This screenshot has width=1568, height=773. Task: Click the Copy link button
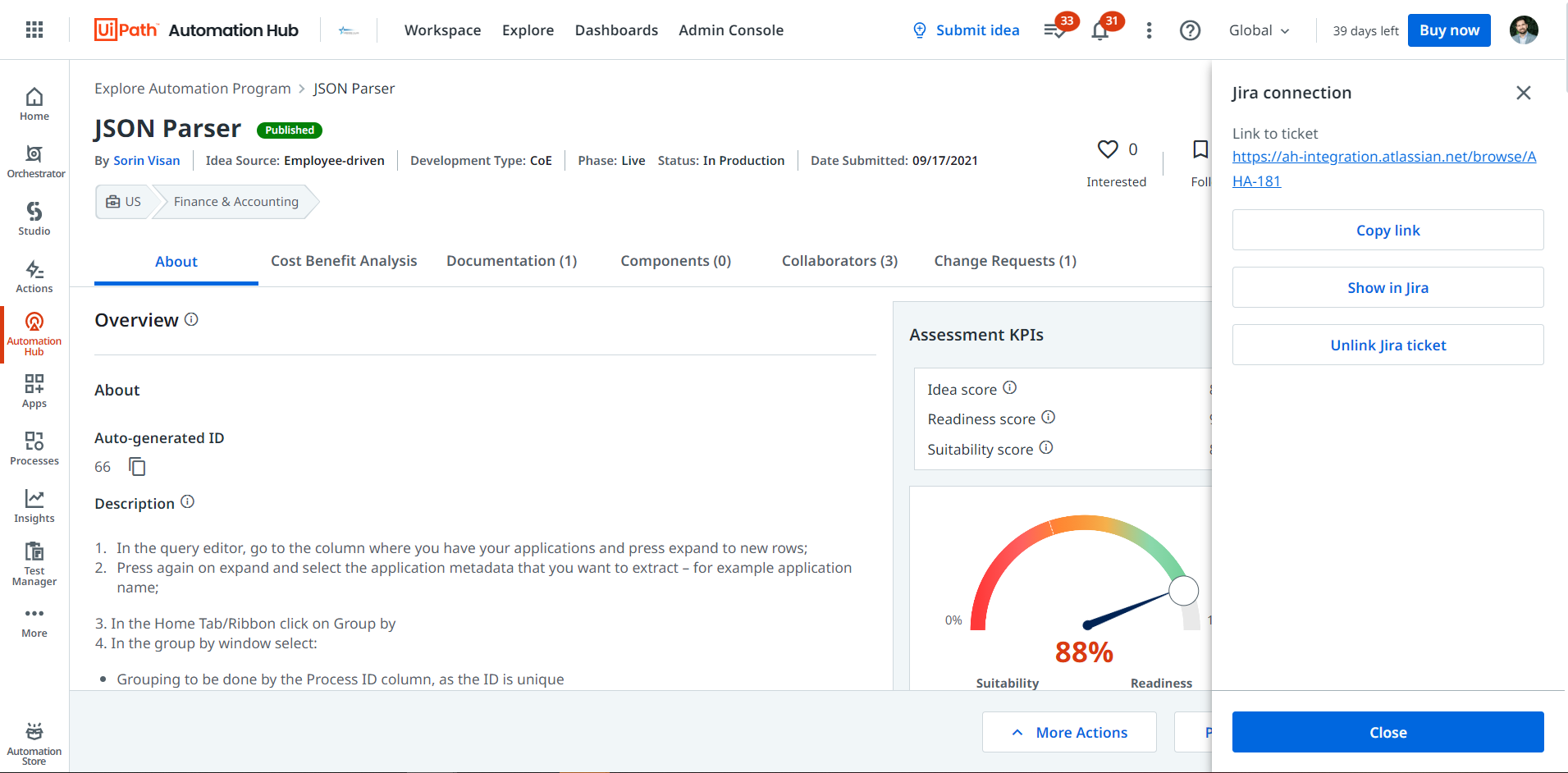click(x=1387, y=230)
